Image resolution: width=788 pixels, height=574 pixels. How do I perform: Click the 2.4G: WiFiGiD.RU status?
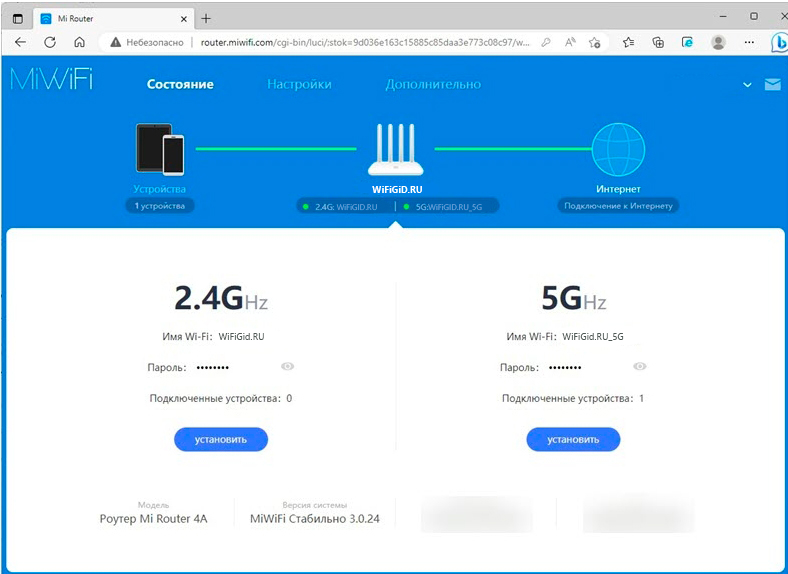pos(341,207)
